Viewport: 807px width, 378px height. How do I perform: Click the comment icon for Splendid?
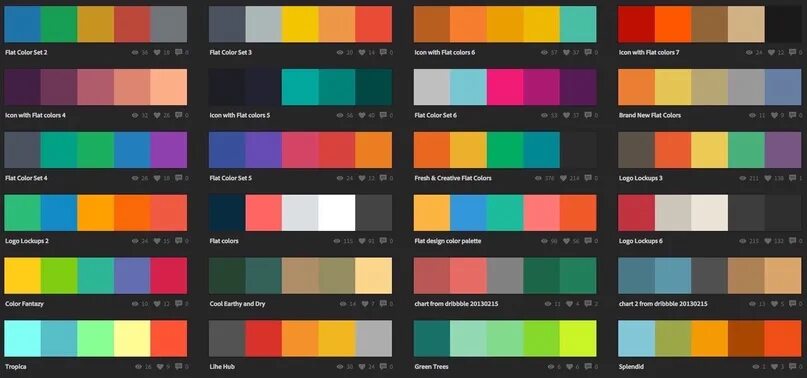(x=793, y=367)
